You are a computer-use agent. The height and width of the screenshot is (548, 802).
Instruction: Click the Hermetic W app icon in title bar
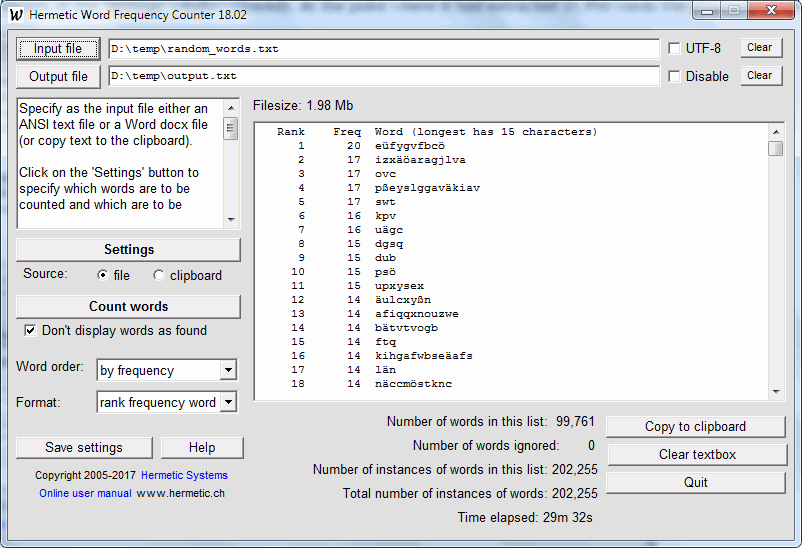[x=16, y=14]
